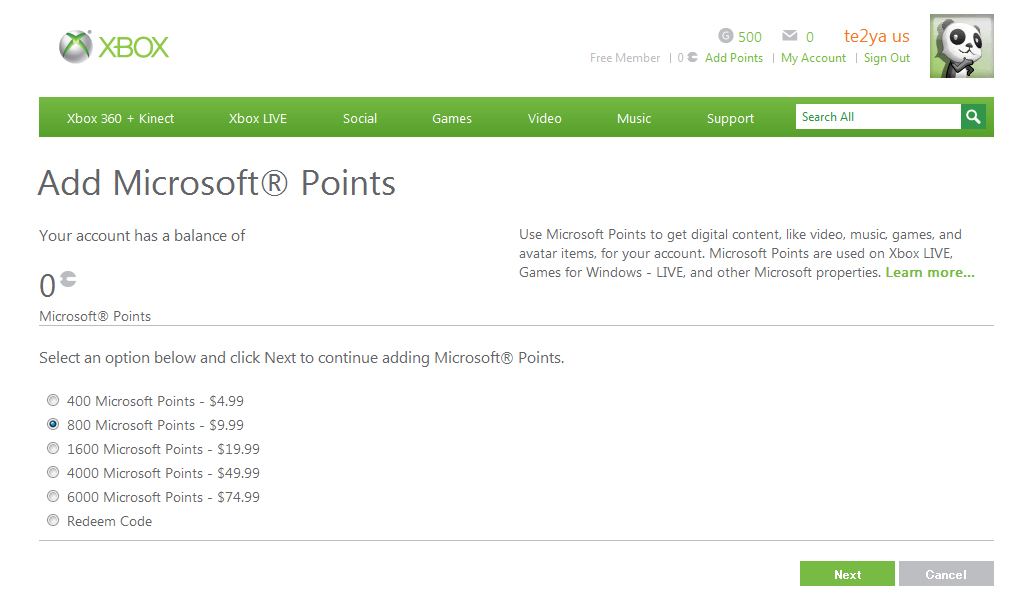The width and height of the screenshot is (1033, 604).
Task: Click the Microsoft Points icon beside Add Points
Action: 692,57
